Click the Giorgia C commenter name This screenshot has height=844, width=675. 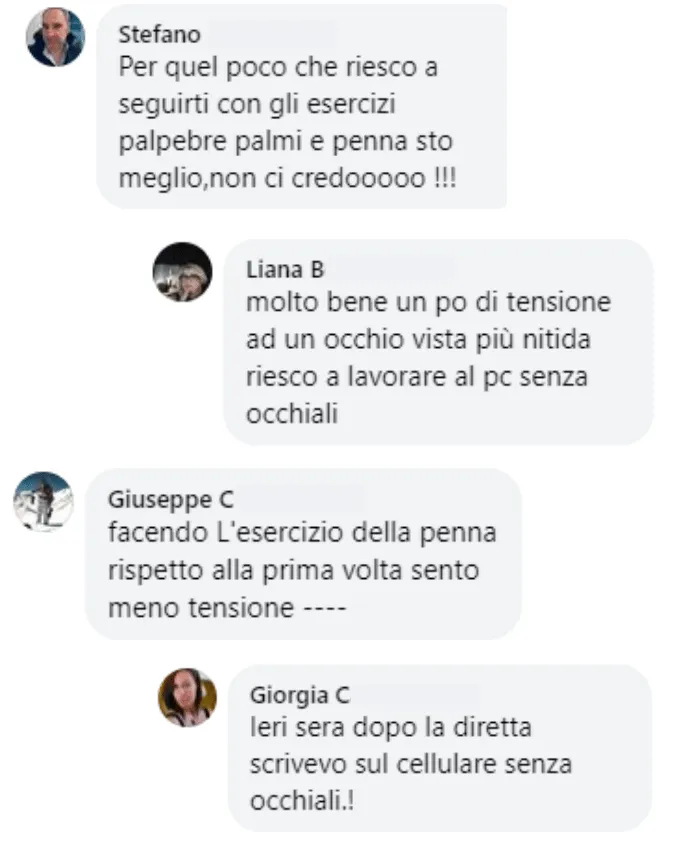pyautogui.click(x=300, y=695)
